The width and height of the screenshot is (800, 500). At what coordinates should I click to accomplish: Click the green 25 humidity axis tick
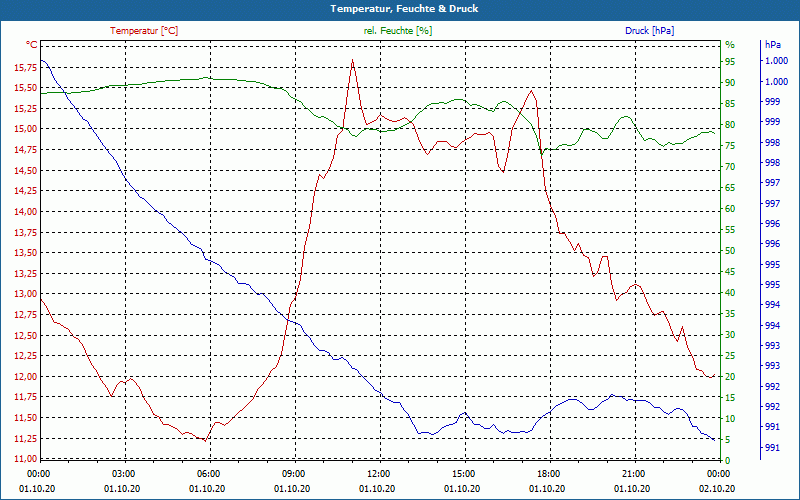pyautogui.click(x=730, y=356)
